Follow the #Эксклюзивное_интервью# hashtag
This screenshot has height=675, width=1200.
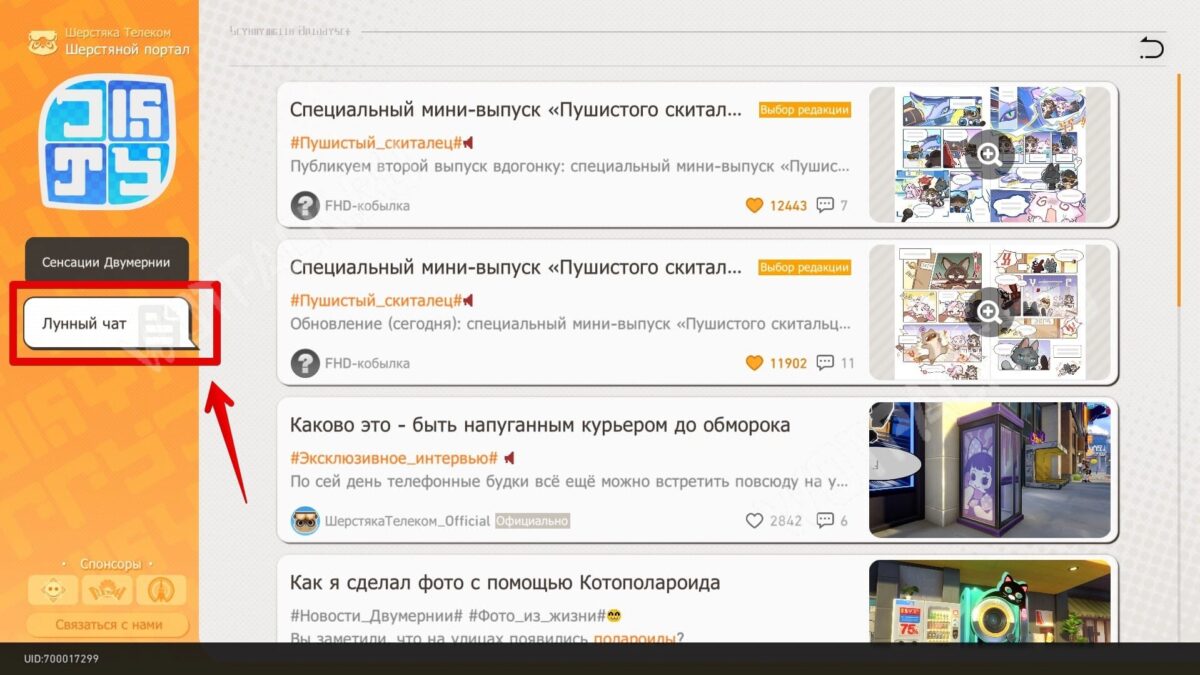pos(394,458)
